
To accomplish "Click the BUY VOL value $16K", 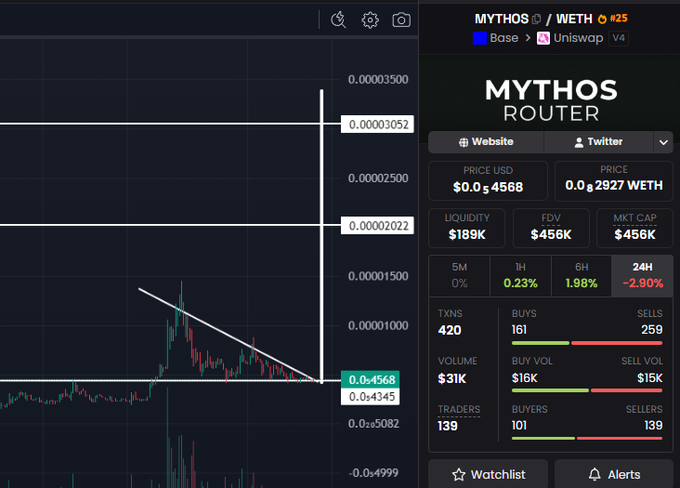I will click(x=524, y=378).
